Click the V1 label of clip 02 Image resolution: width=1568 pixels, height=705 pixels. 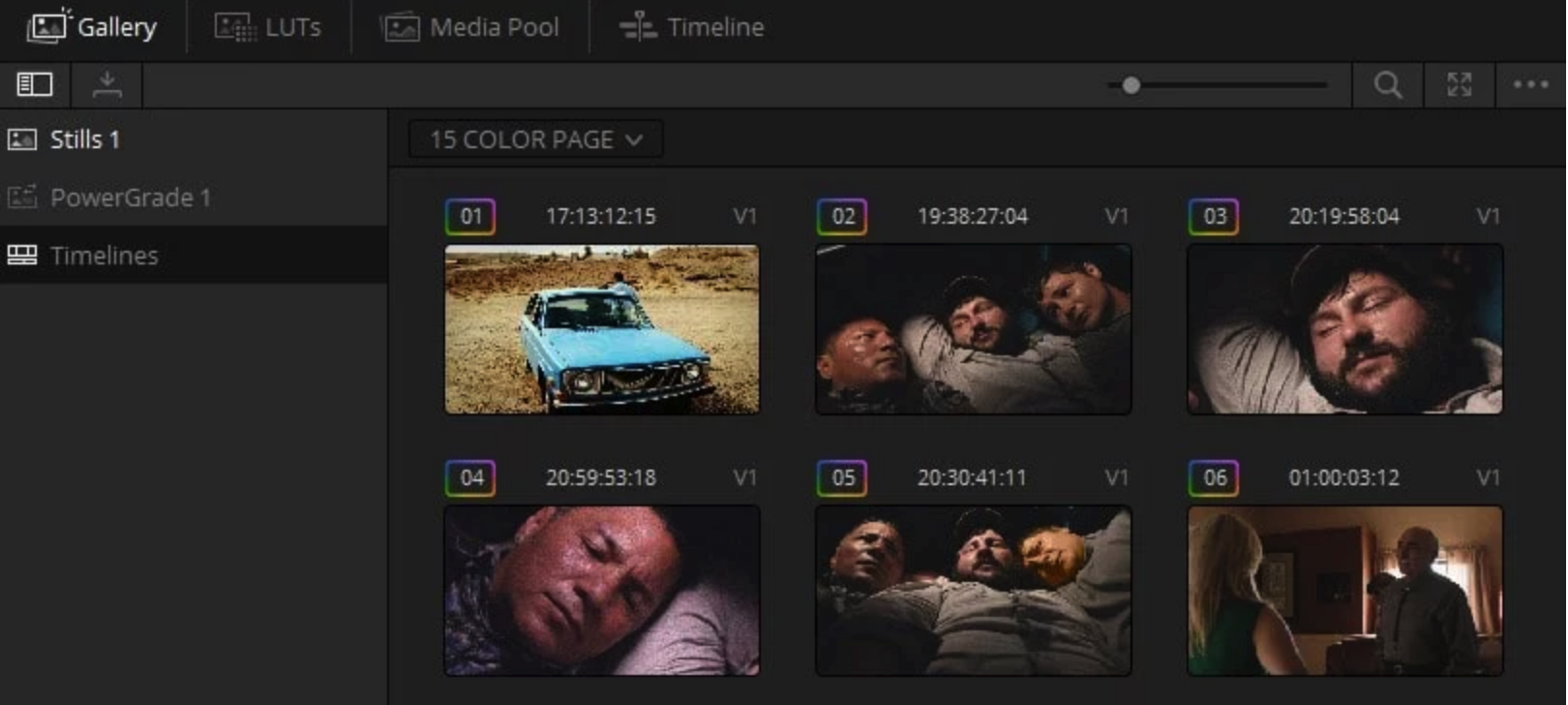click(1116, 216)
